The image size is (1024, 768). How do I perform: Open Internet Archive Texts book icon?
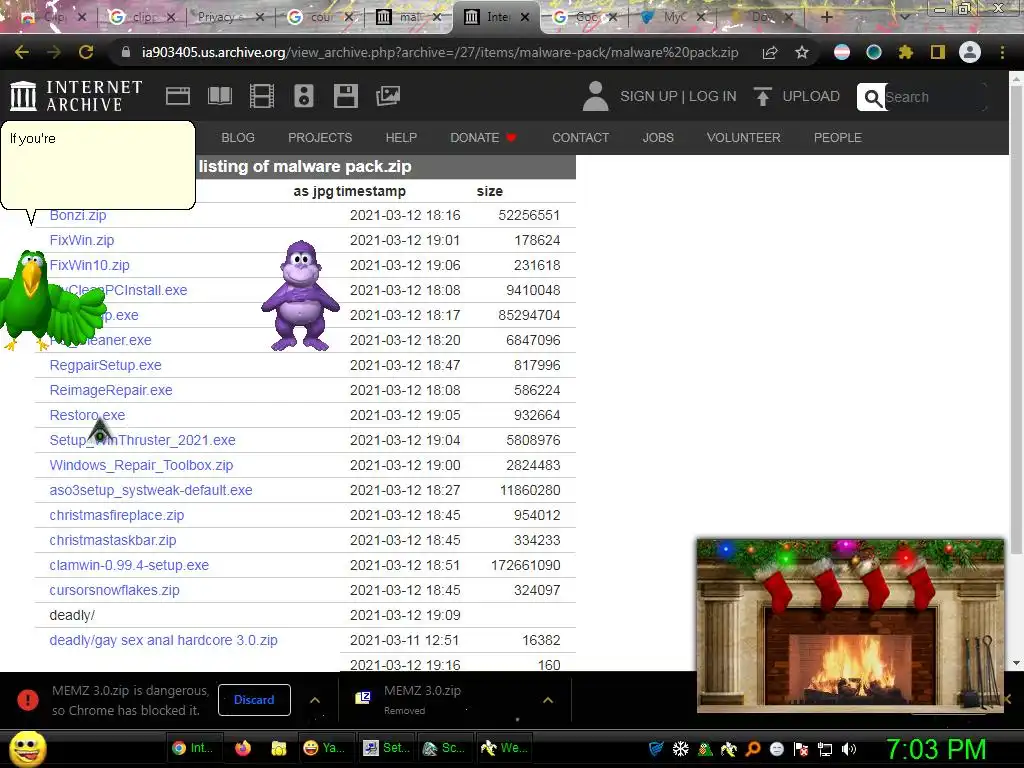(219, 96)
